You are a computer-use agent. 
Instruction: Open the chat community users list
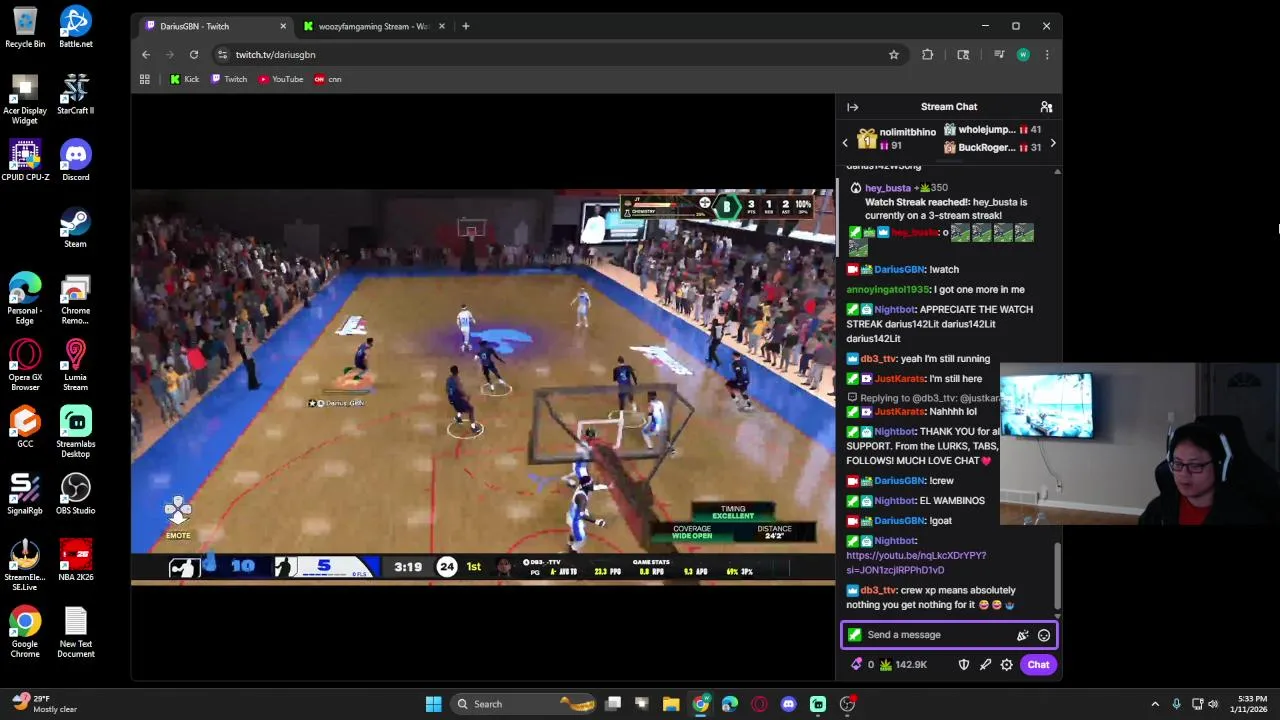tap(1046, 107)
